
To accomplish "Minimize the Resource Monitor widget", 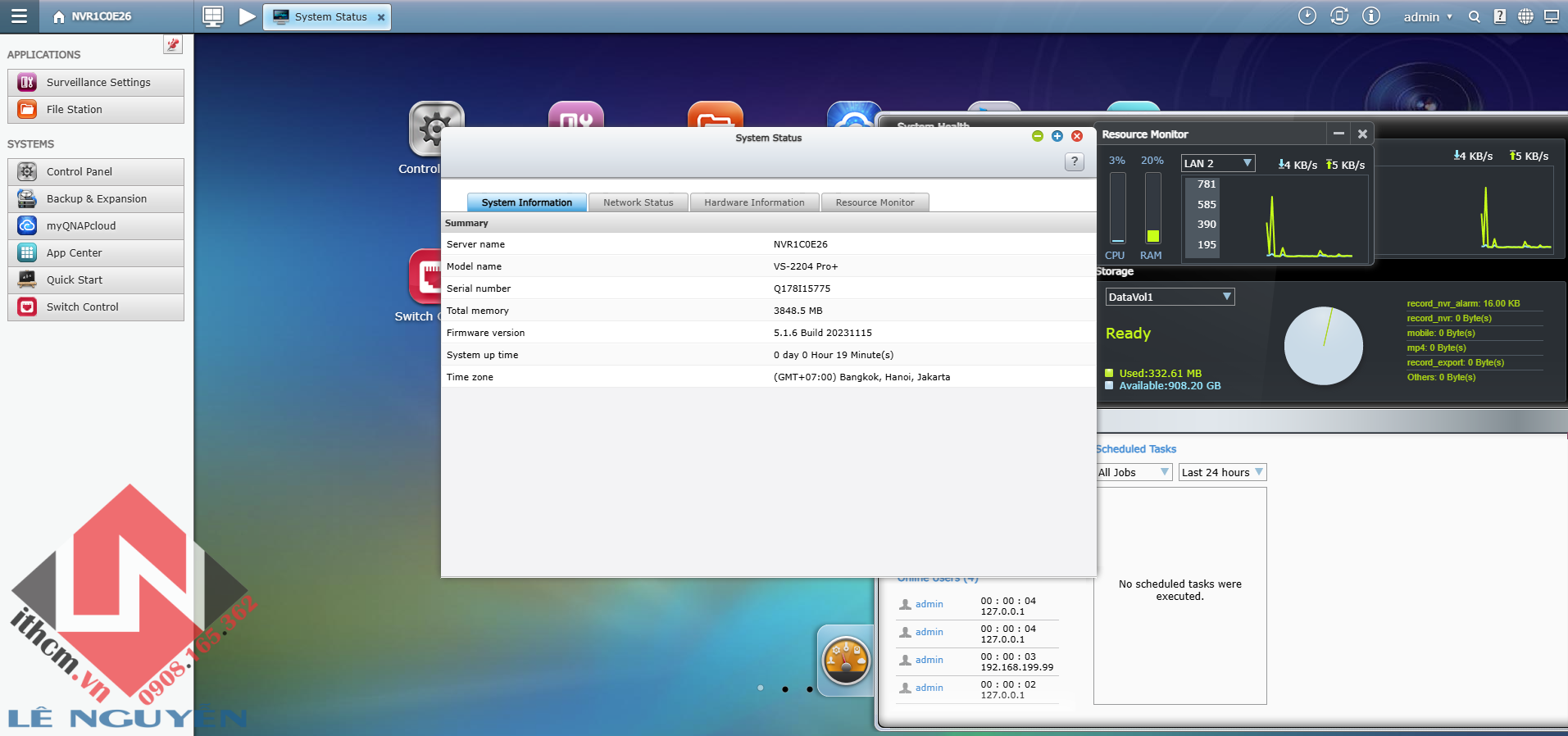I will [1338, 134].
